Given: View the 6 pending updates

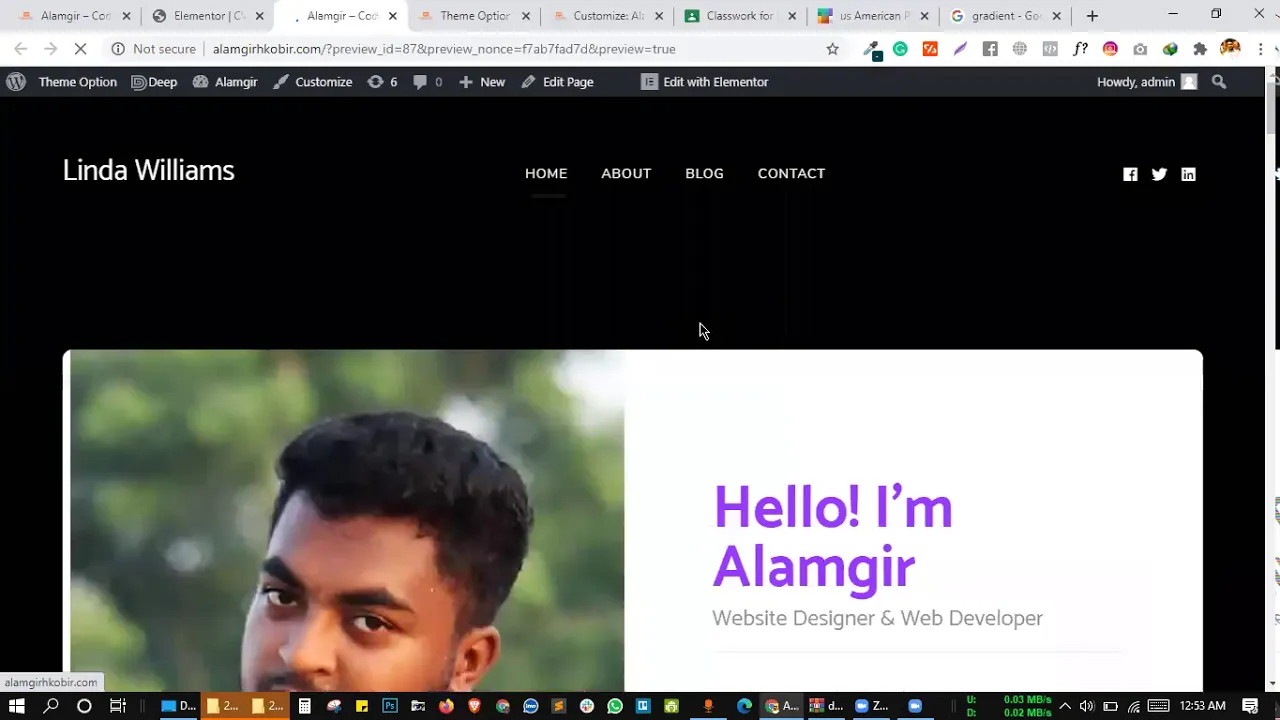Looking at the screenshot, I should [x=382, y=82].
